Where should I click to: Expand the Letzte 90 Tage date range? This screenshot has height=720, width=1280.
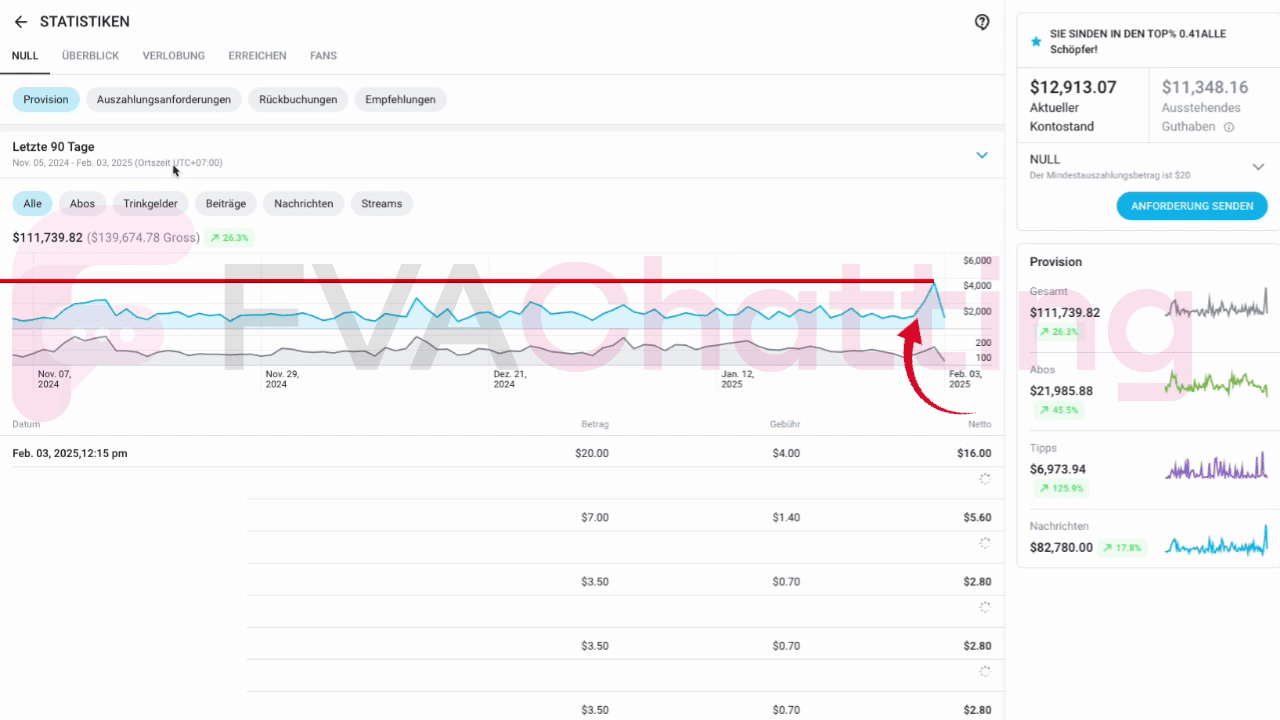tap(981, 155)
